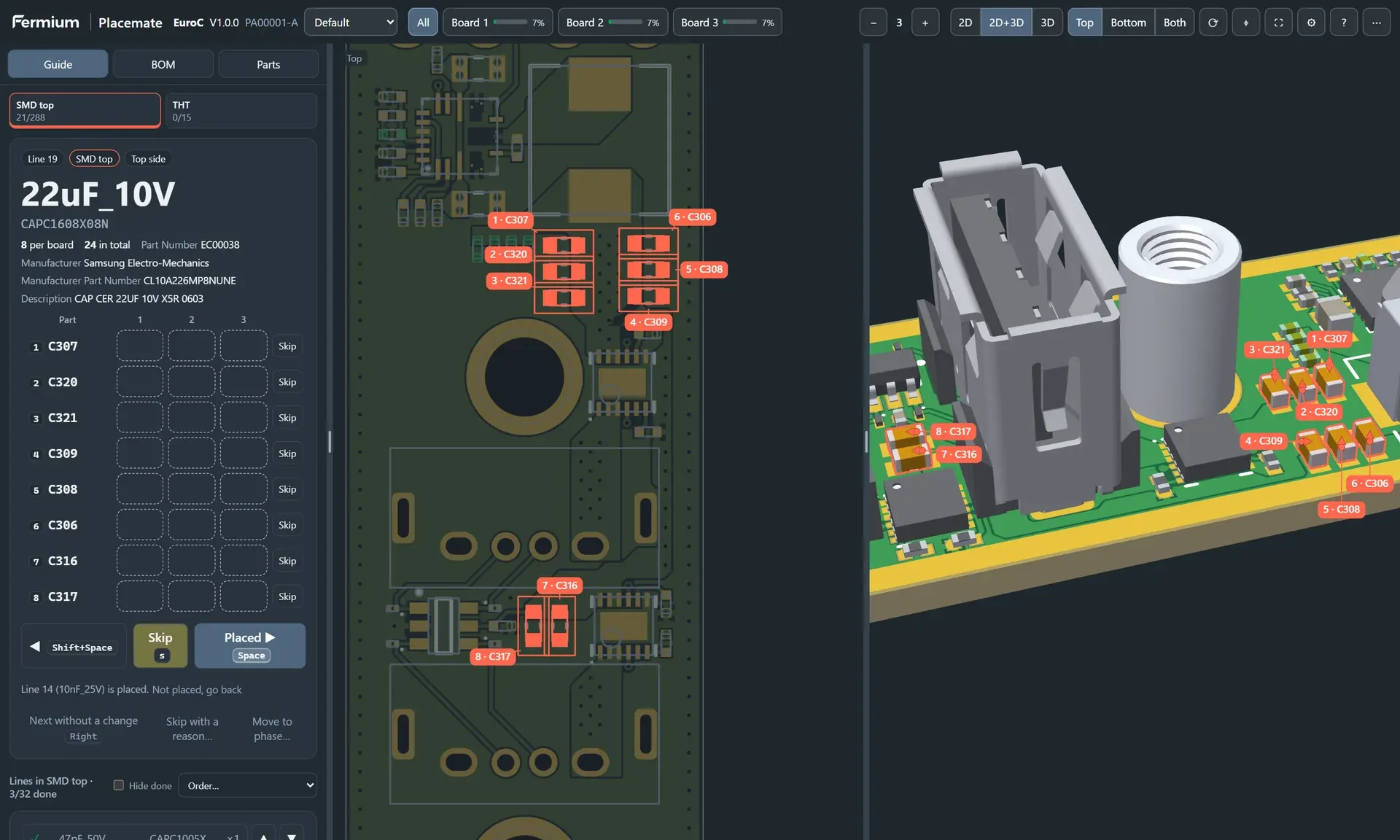Mark C317 placed on board 3

click(244, 596)
